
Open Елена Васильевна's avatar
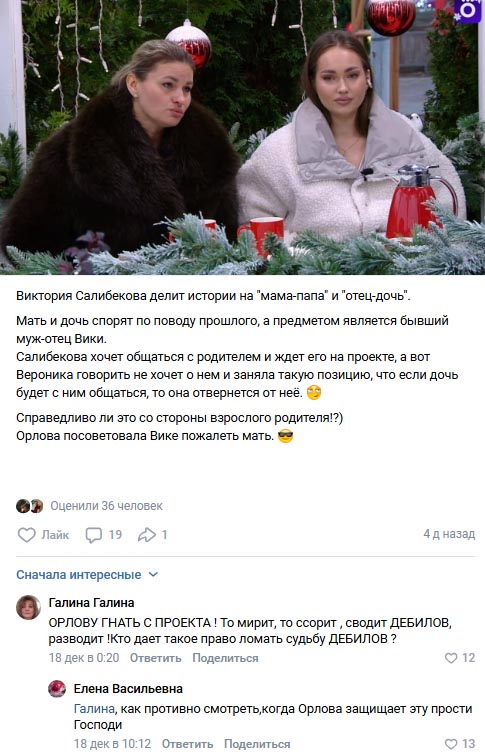pyautogui.click(x=57, y=689)
